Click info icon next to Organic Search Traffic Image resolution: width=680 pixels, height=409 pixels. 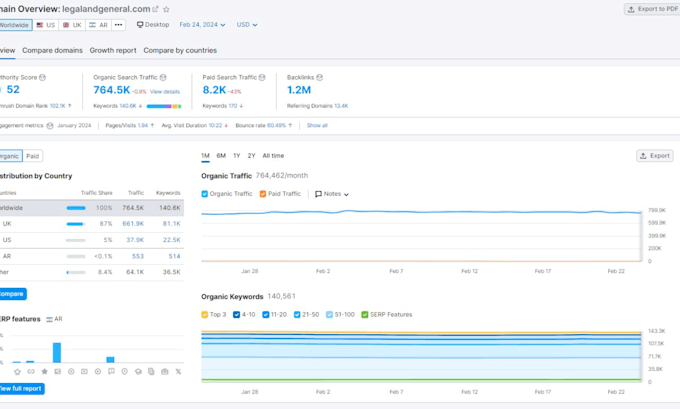tap(163, 77)
